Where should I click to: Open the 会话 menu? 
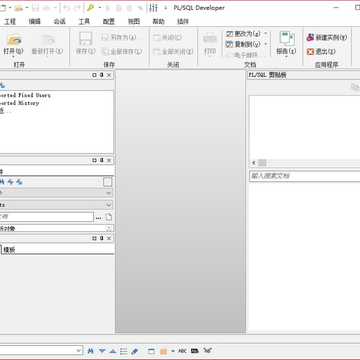pos(60,22)
